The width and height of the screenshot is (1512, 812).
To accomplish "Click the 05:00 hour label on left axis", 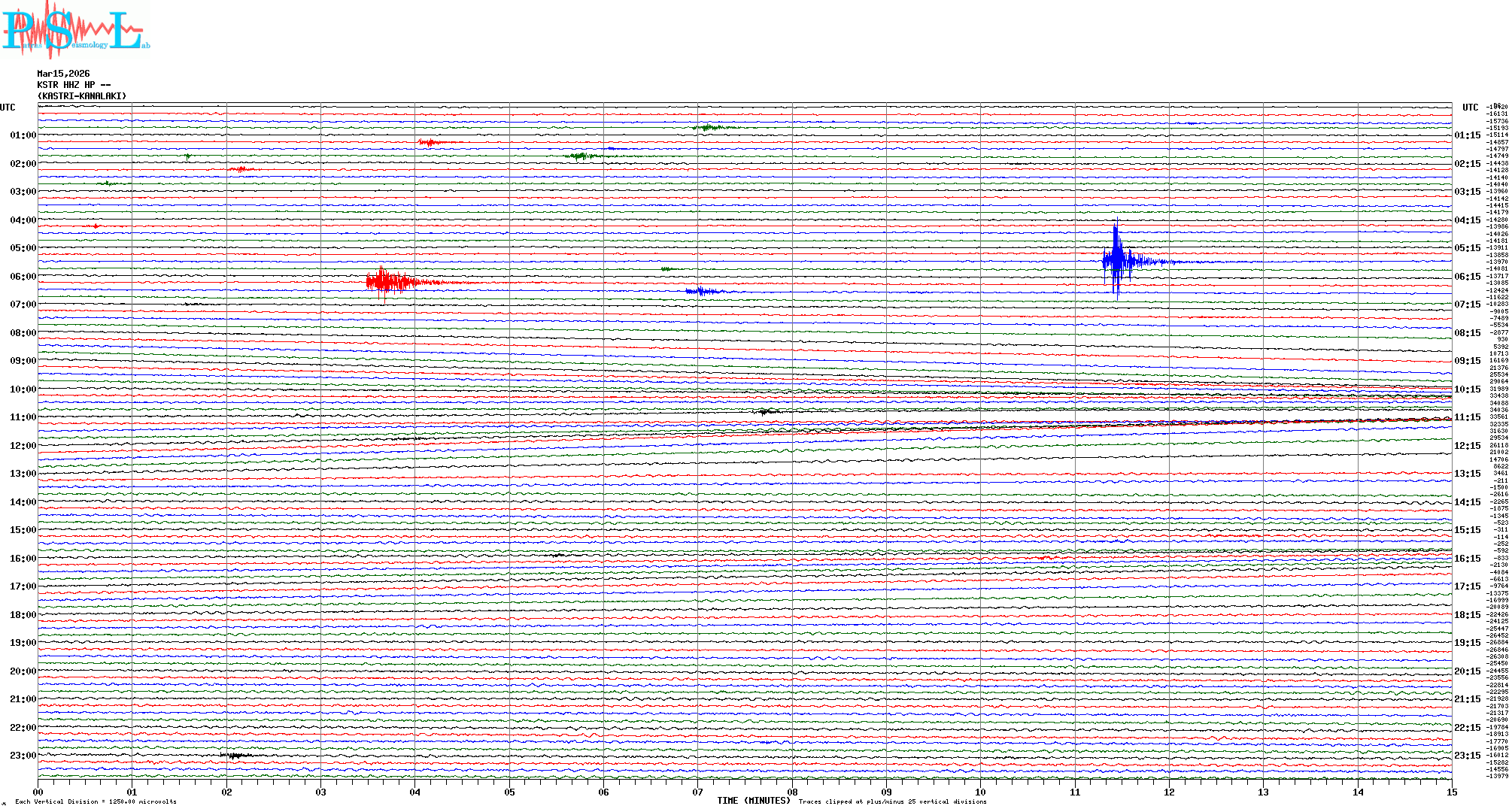I will [23, 248].
